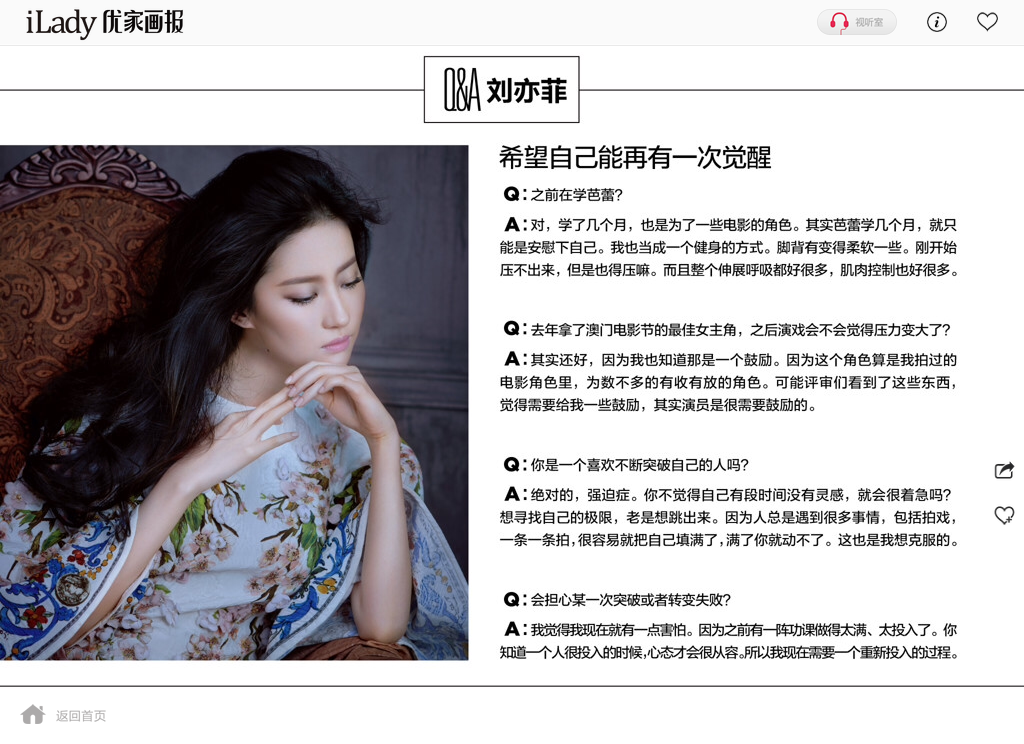Click the headline 希望自己能再有一次觉醒

(635, 157)
